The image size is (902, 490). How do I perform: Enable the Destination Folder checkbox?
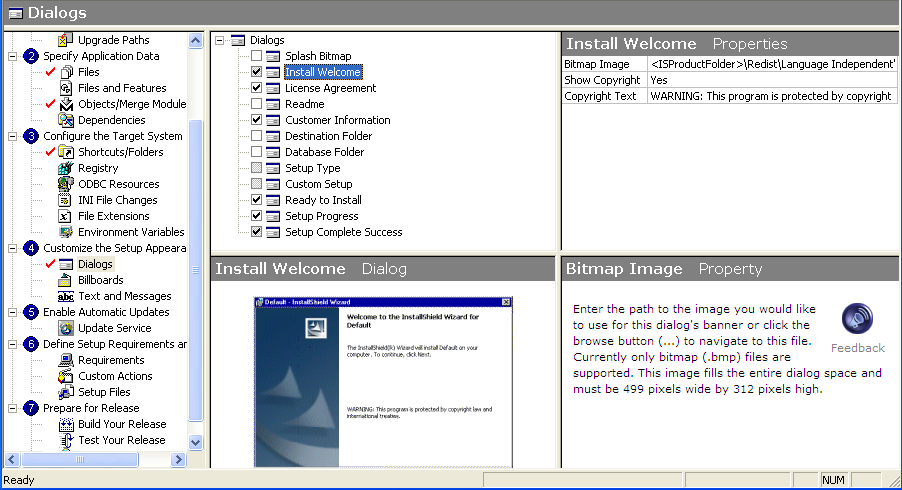coord(257,136)
